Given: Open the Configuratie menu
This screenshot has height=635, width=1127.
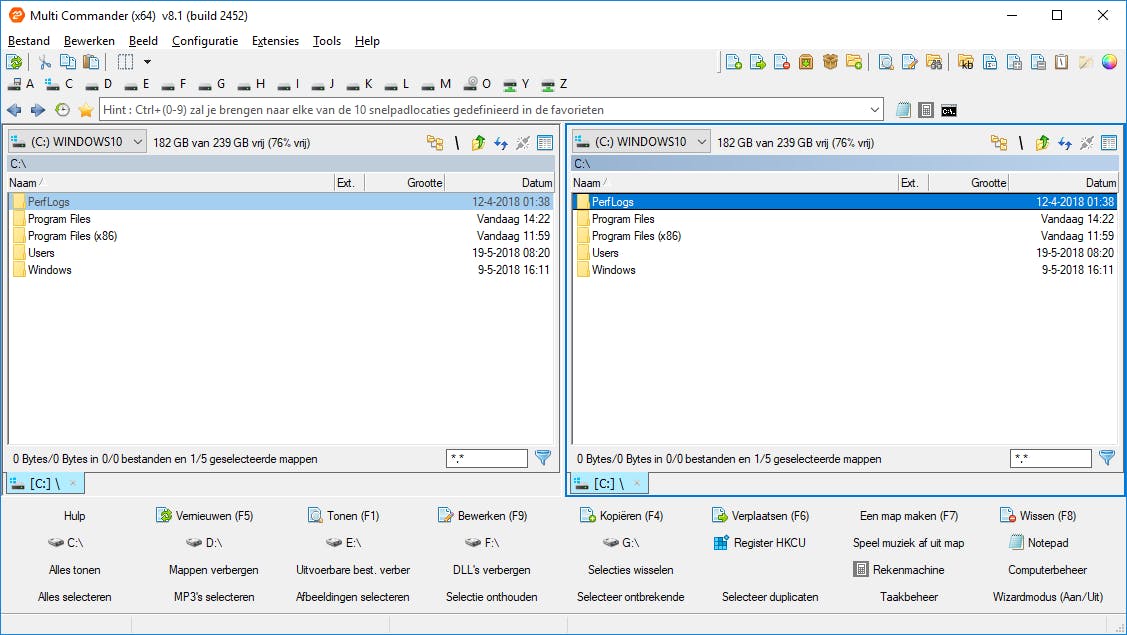Looking at the screenshot, I should (x=205, y=41).
